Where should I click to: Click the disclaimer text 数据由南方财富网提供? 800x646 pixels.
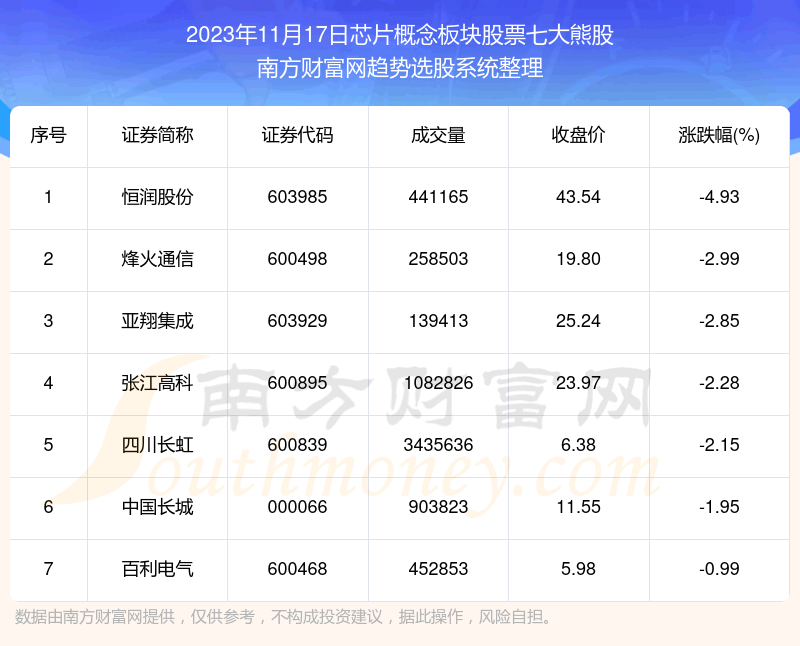(95, 617)
